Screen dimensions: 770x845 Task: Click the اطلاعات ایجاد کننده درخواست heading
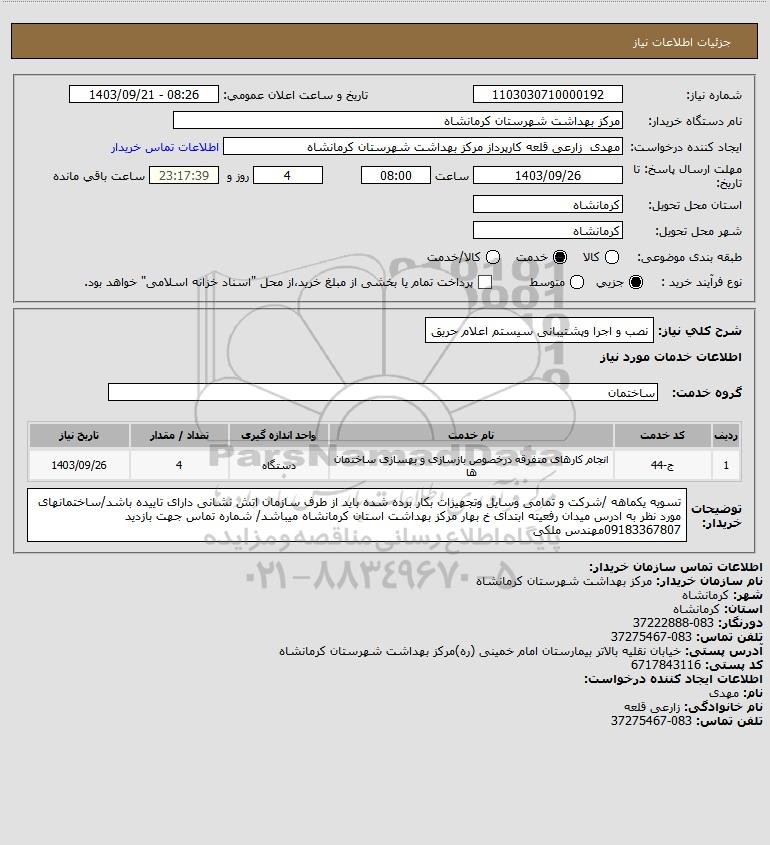(x=674, y=679)
